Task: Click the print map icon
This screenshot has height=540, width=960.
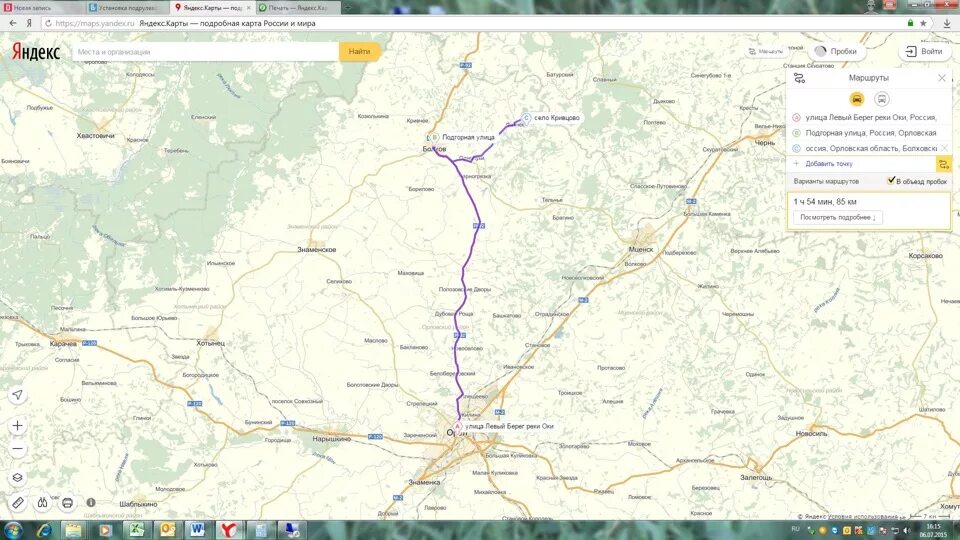Action: 67,503
